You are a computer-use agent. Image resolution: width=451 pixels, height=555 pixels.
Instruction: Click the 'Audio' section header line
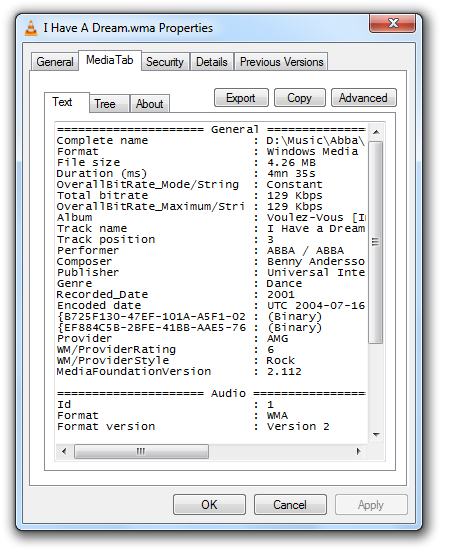pyautogui.click(x=211, y=393)
